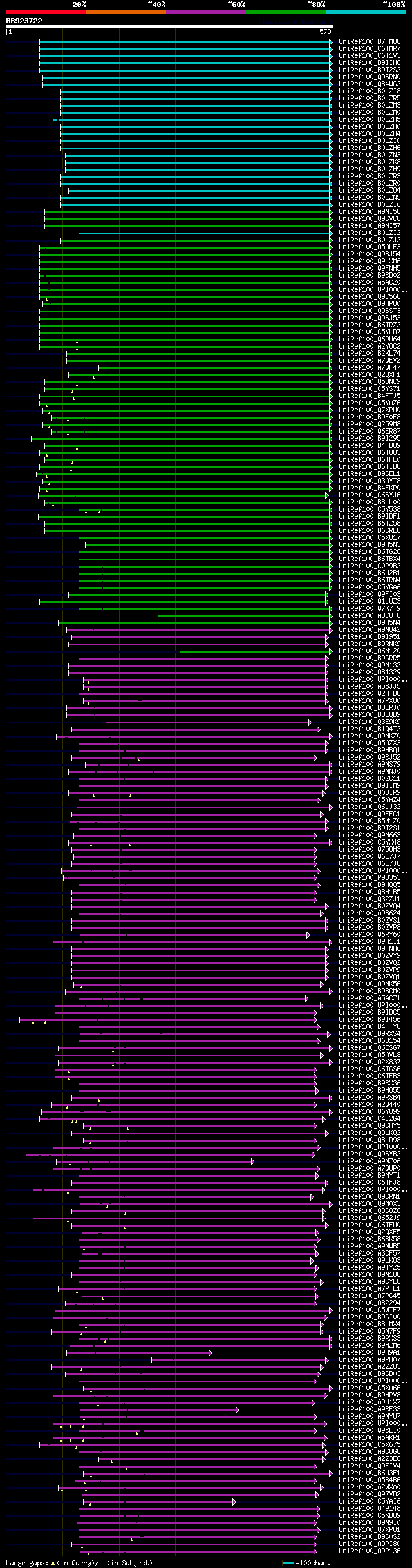Select hit label UniRef100_Q6JJ32
This screenshot has height=1568, width=412.
pyautogui.click(x=370, y=807)
